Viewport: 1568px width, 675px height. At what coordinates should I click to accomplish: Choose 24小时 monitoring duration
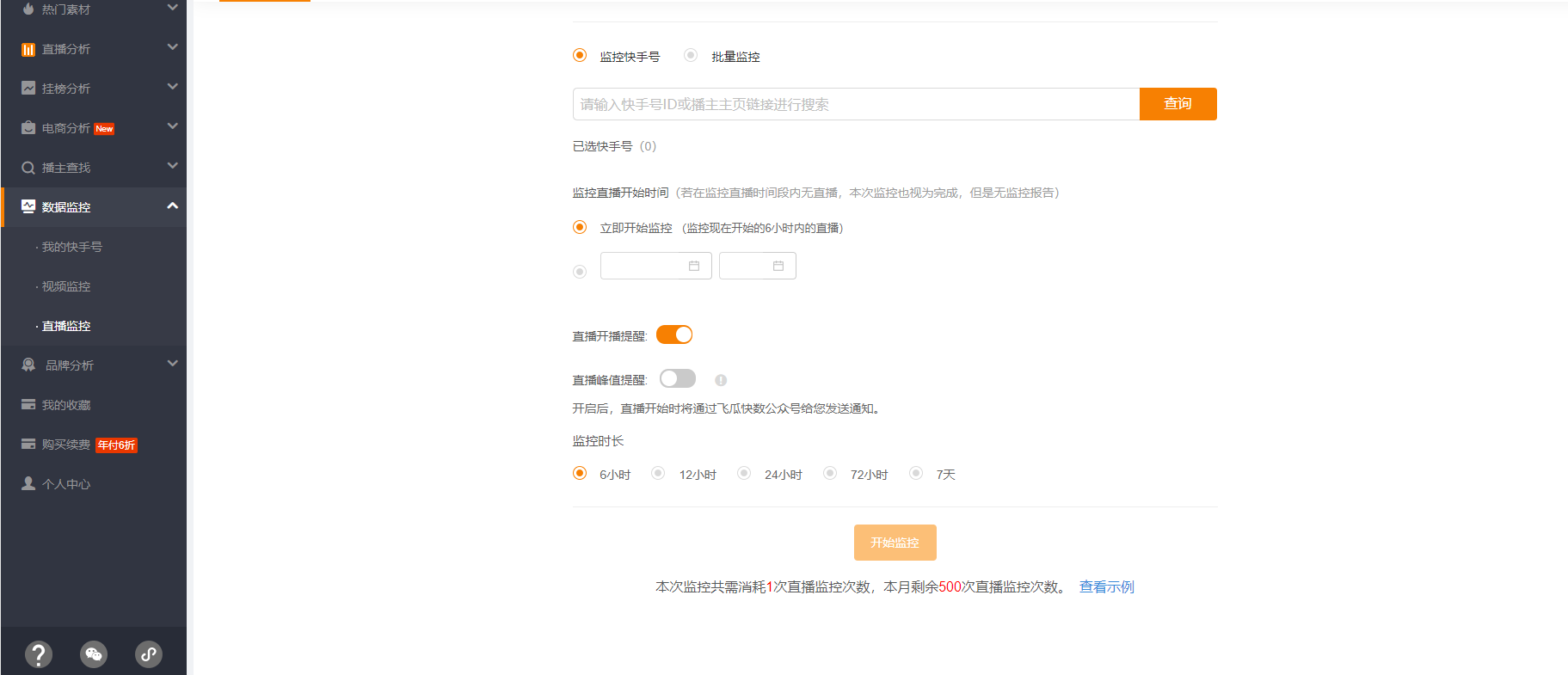click(x=744, y=473)
